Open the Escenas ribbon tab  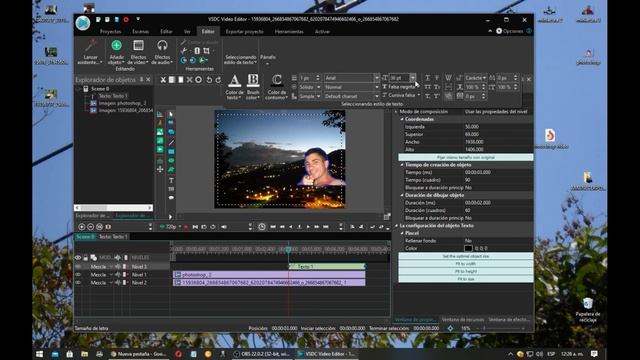click(x=140, y=31)
